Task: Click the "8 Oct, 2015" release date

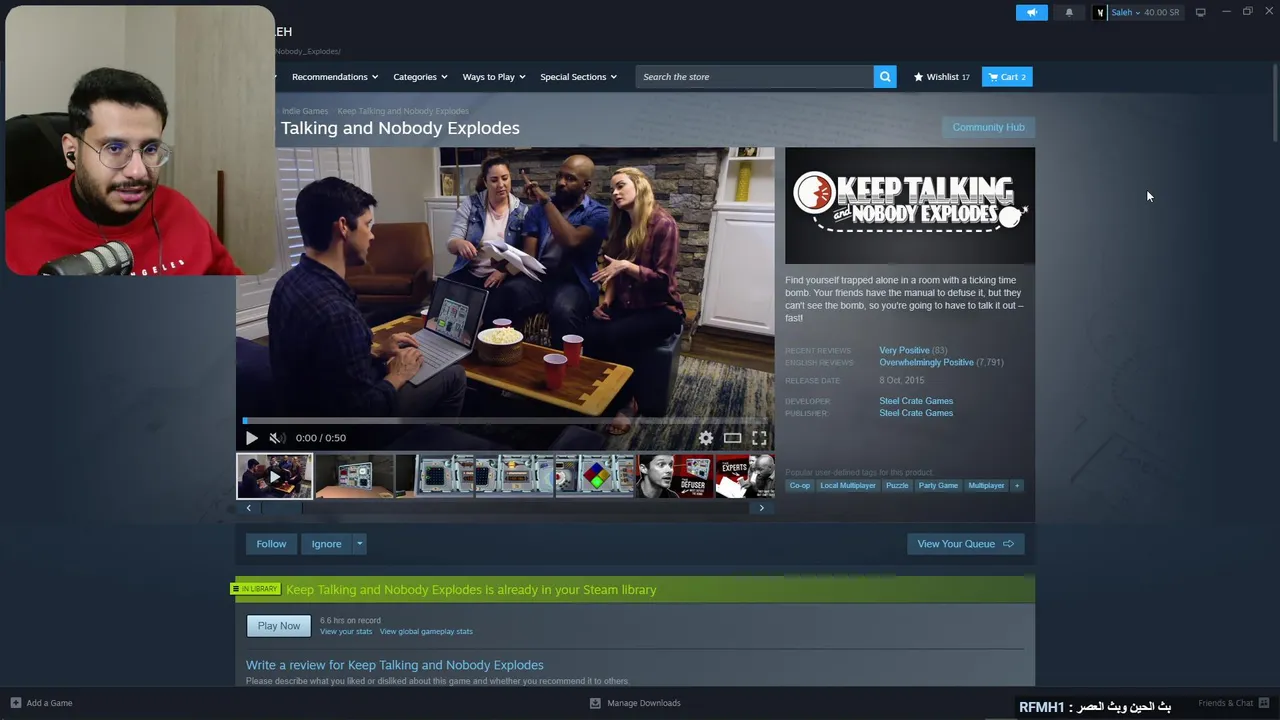Action: [x=902, y=381]
